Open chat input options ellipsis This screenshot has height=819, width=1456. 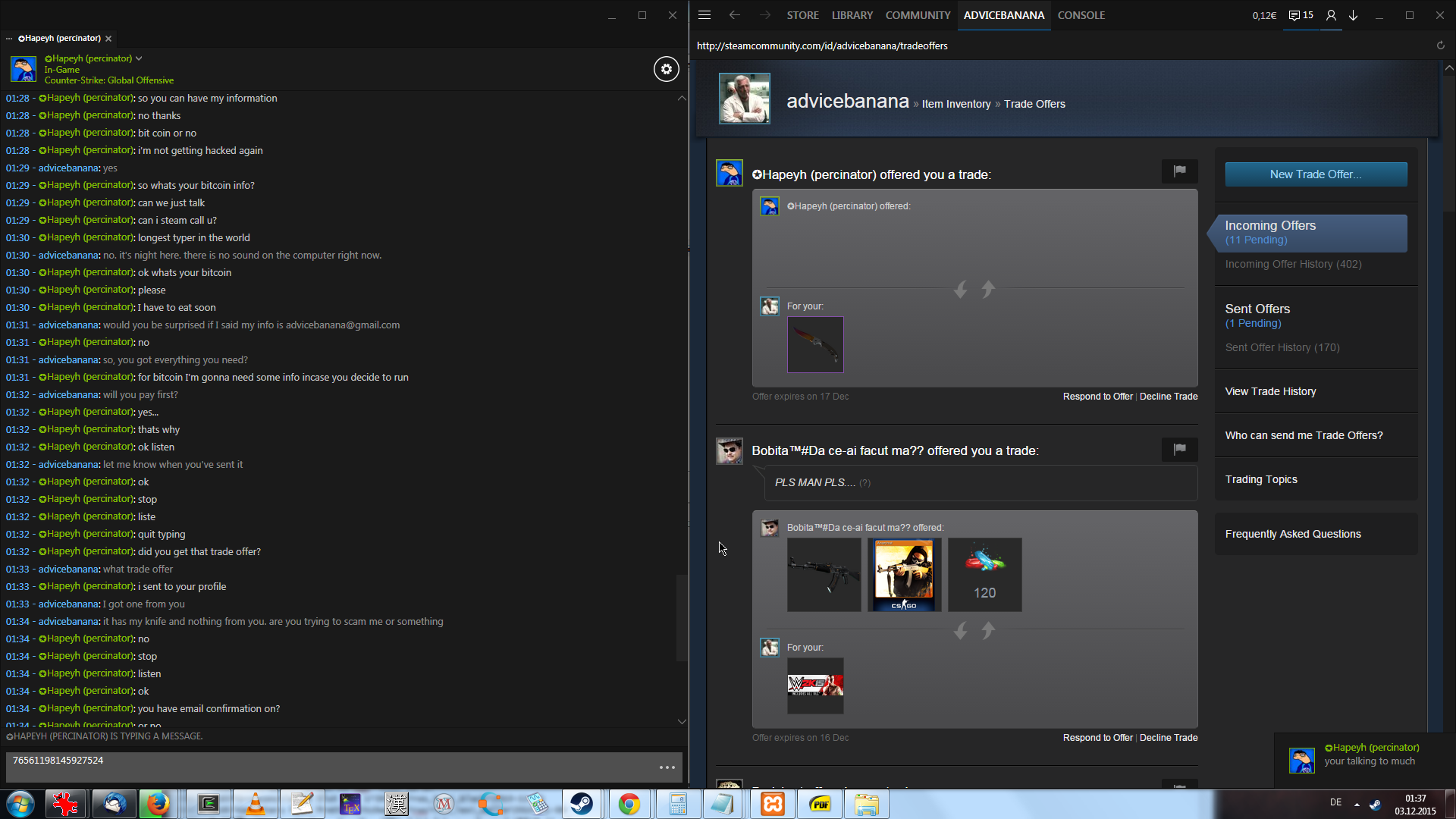[667, 767]
